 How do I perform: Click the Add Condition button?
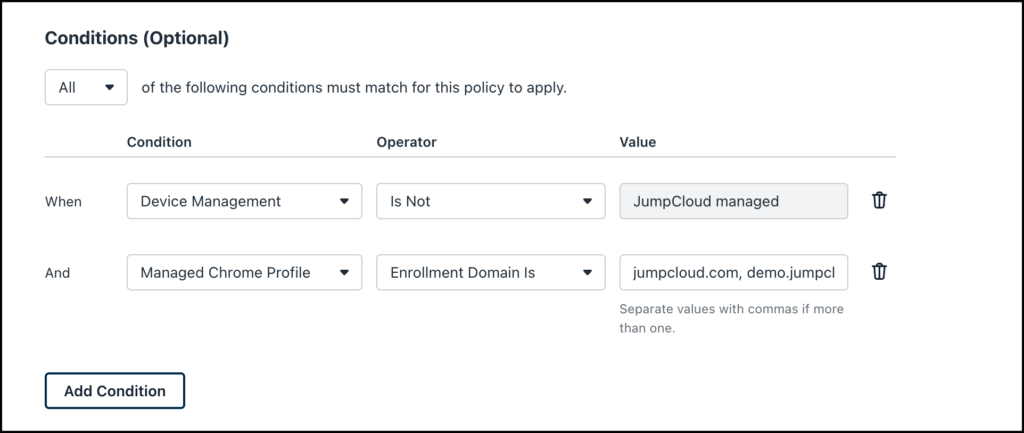115,391
